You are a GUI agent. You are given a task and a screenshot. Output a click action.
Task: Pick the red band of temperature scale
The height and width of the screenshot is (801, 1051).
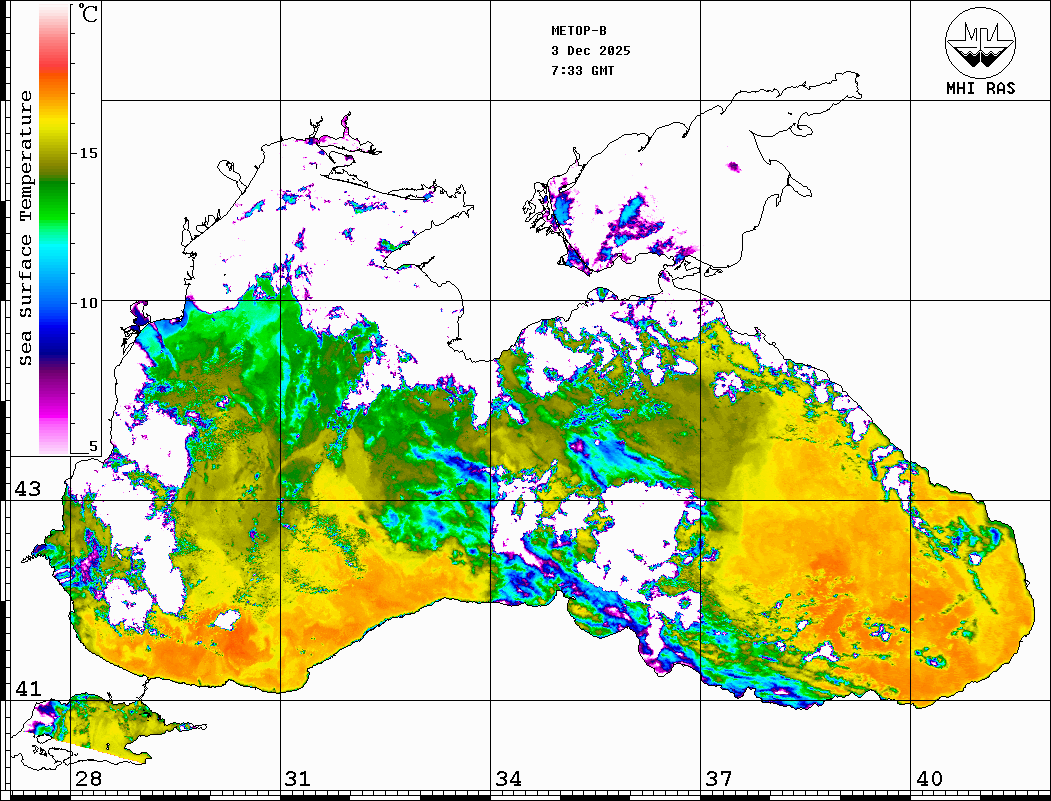click(x=53, y=60)
